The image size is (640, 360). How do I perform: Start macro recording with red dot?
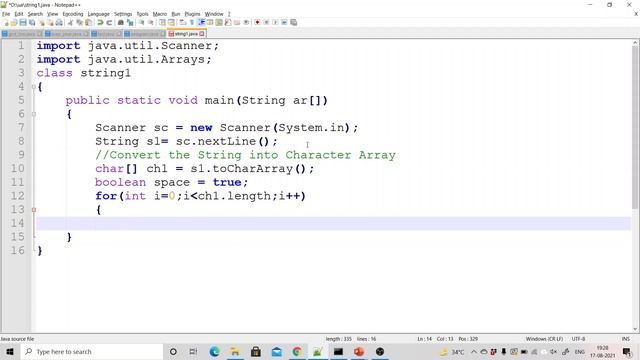(257, 22)
